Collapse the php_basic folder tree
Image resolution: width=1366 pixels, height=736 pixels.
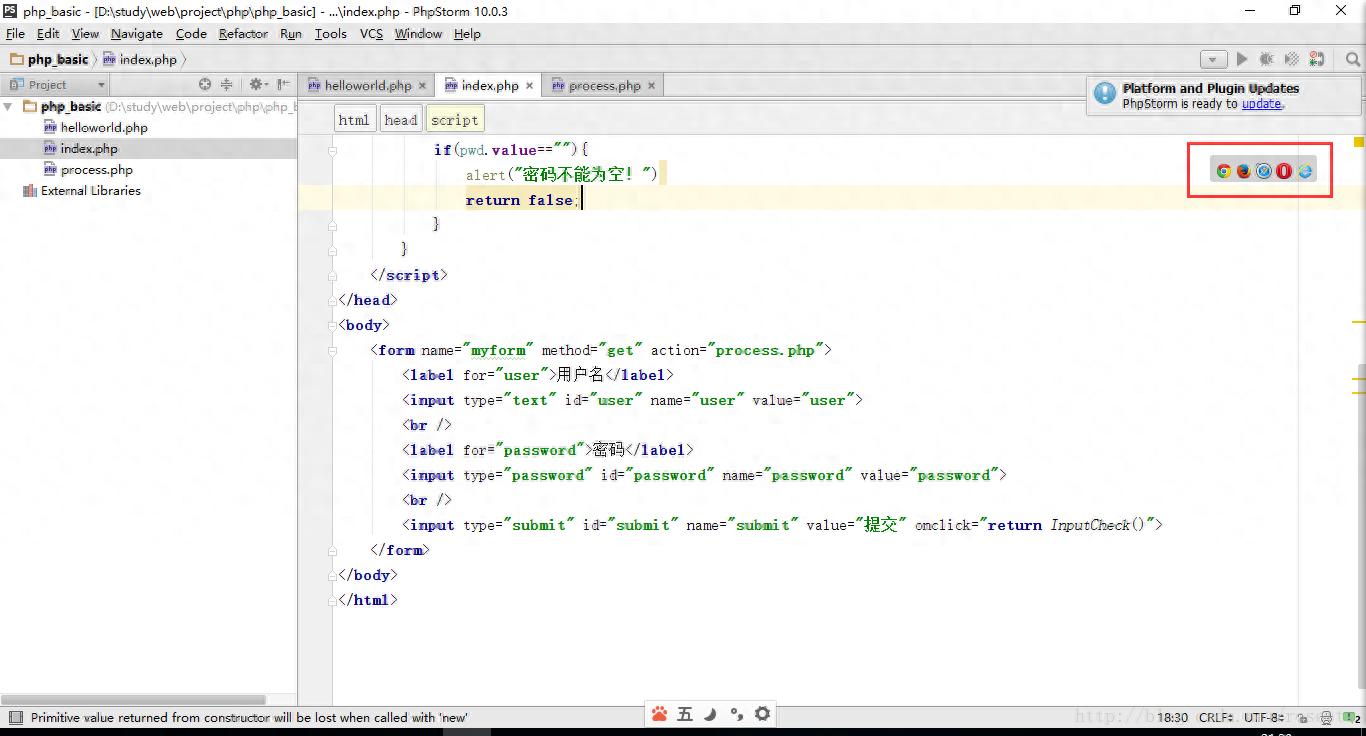pyautogui.click(x=9, y=107)
